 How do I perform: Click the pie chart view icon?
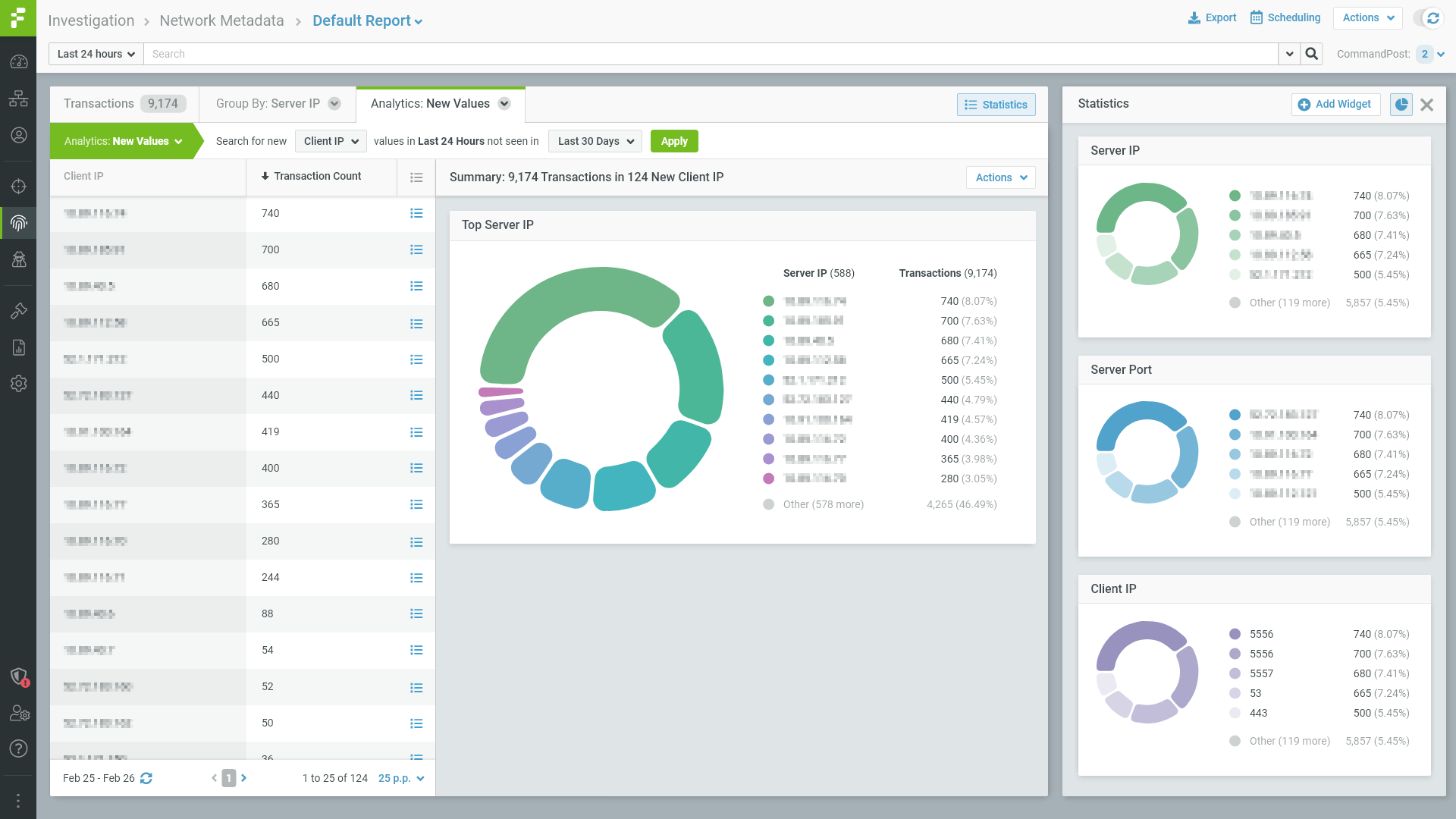pos(1401,105)
